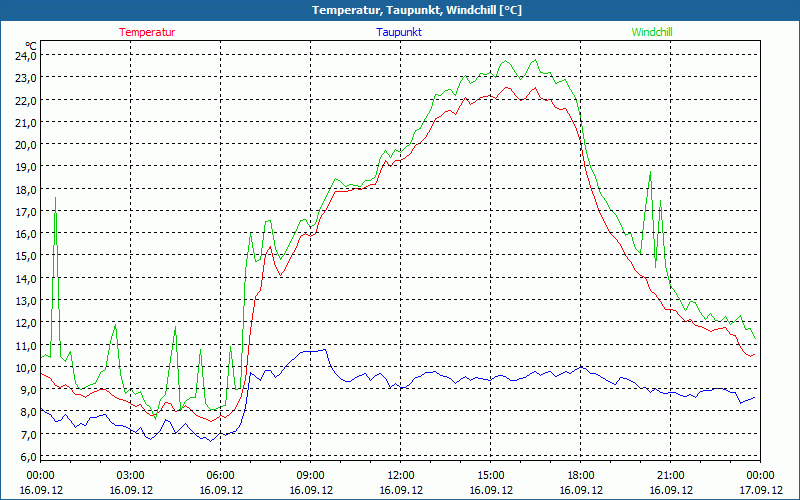The image size is (800, 500).
Task: Click the green Windchill spike just after 00:00
Action: (55, 198)
